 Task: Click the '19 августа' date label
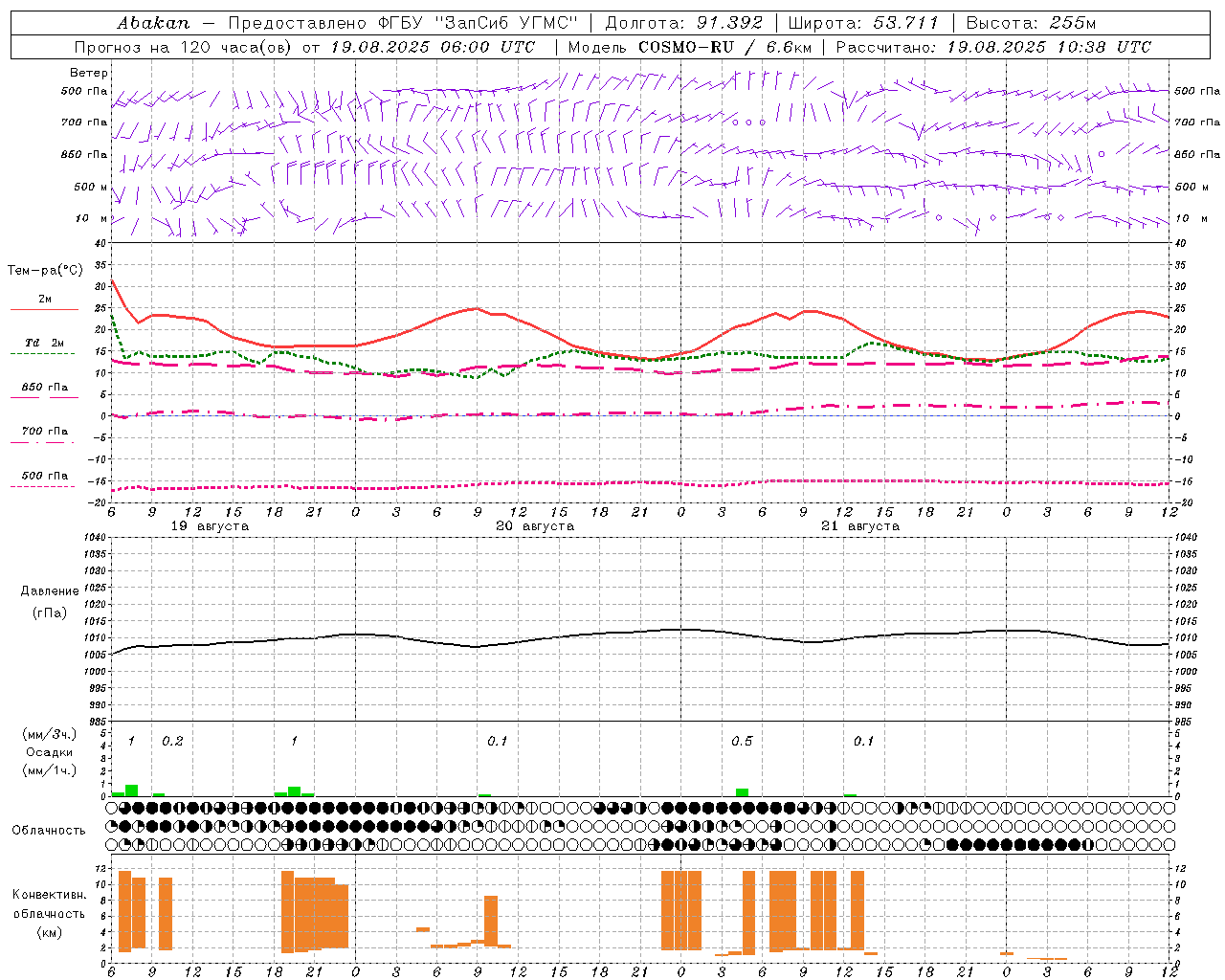click(210, 526)
